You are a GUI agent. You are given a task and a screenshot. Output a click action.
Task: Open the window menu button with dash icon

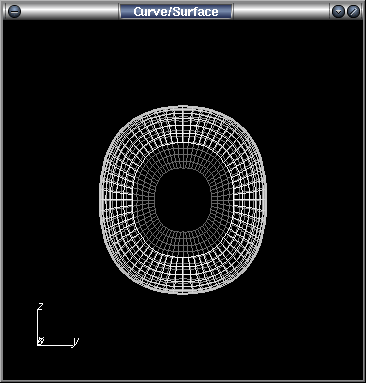point(14,11)
